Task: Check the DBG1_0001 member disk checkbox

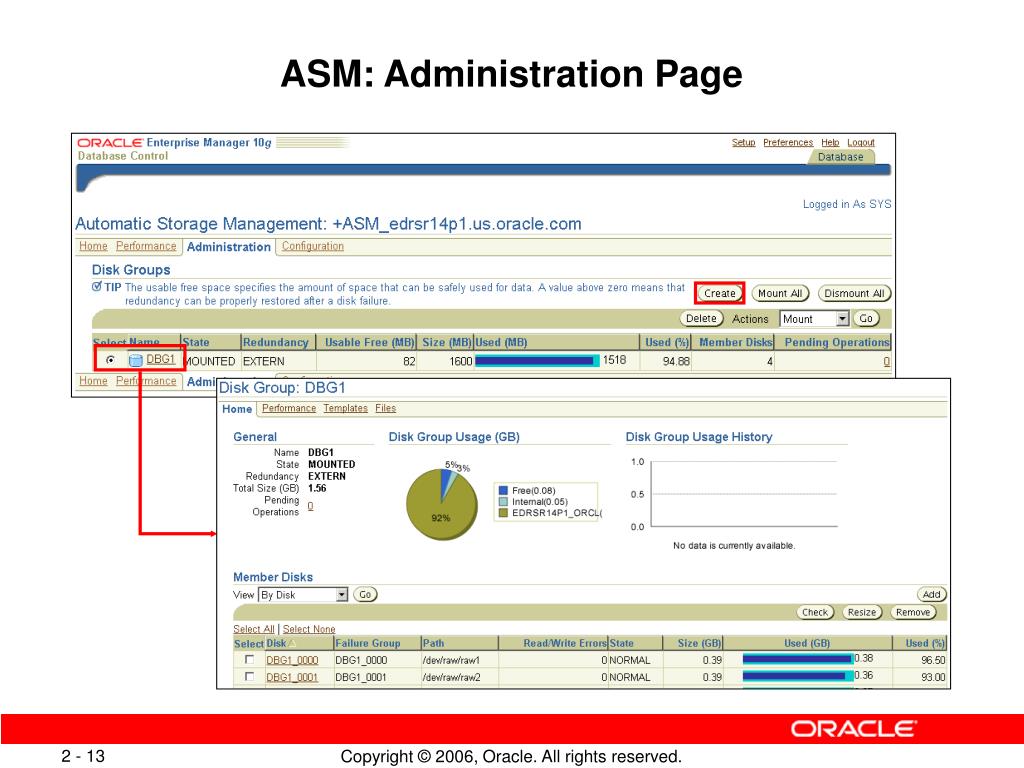Action: (x=249, y=677)
